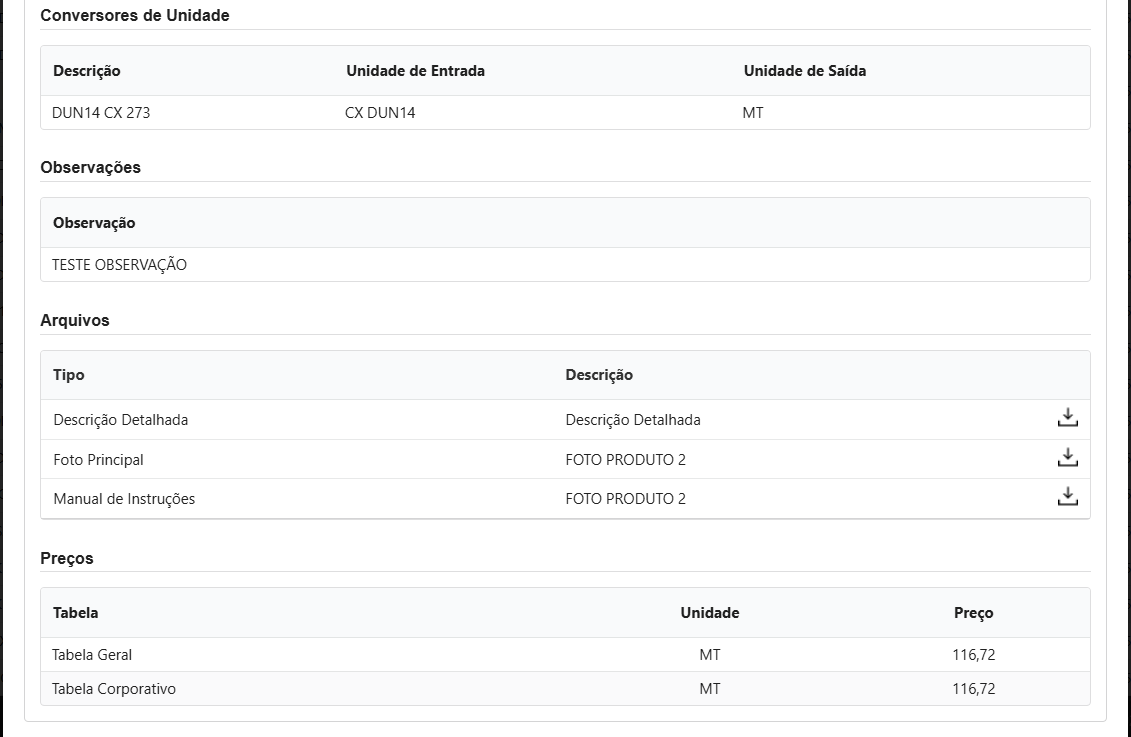1131x737 pixels.
Task: Click the Unidade de Saída column header
Action: click(x=804, y=71)
